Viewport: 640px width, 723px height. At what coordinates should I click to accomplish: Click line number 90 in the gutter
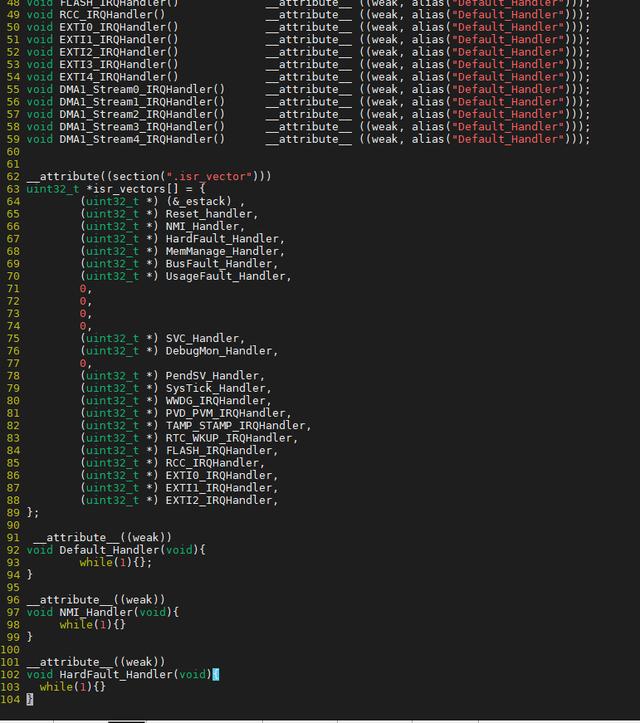[13, 525]
